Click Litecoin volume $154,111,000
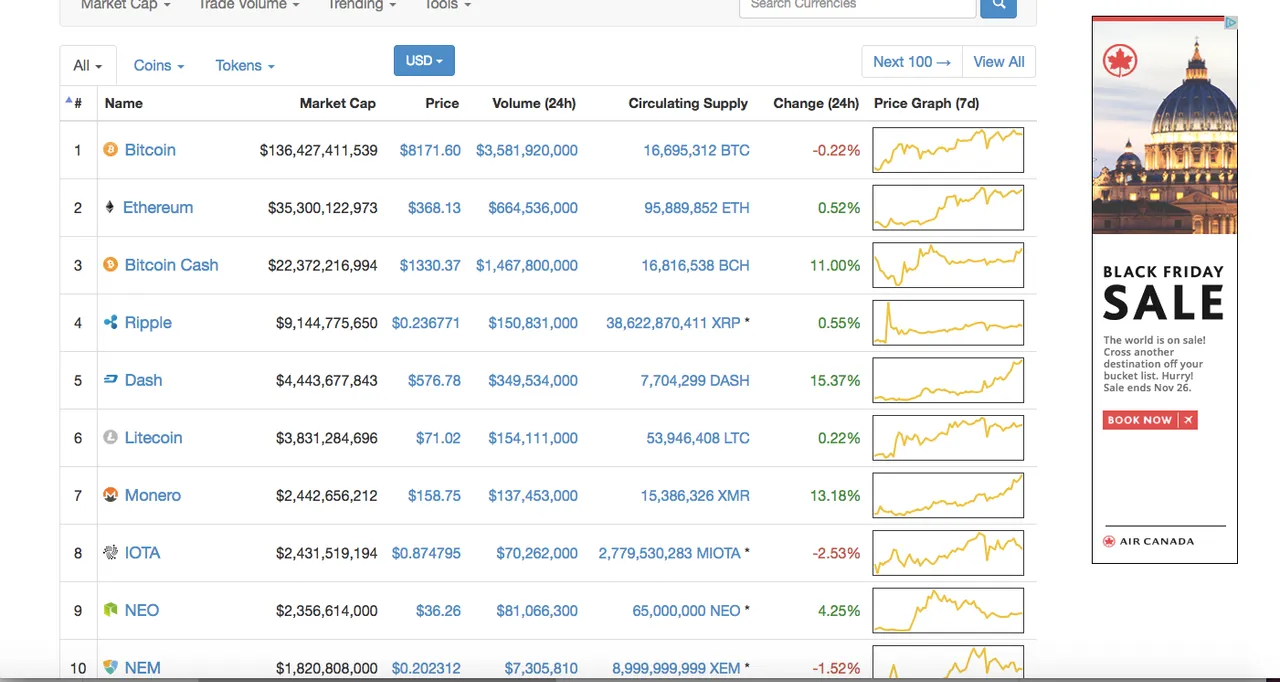This screenshot has width=1280, height=682. [x=533, y=438]
